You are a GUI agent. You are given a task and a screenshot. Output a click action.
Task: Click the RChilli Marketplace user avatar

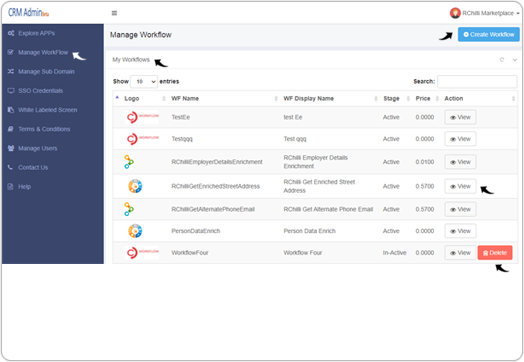455,13
